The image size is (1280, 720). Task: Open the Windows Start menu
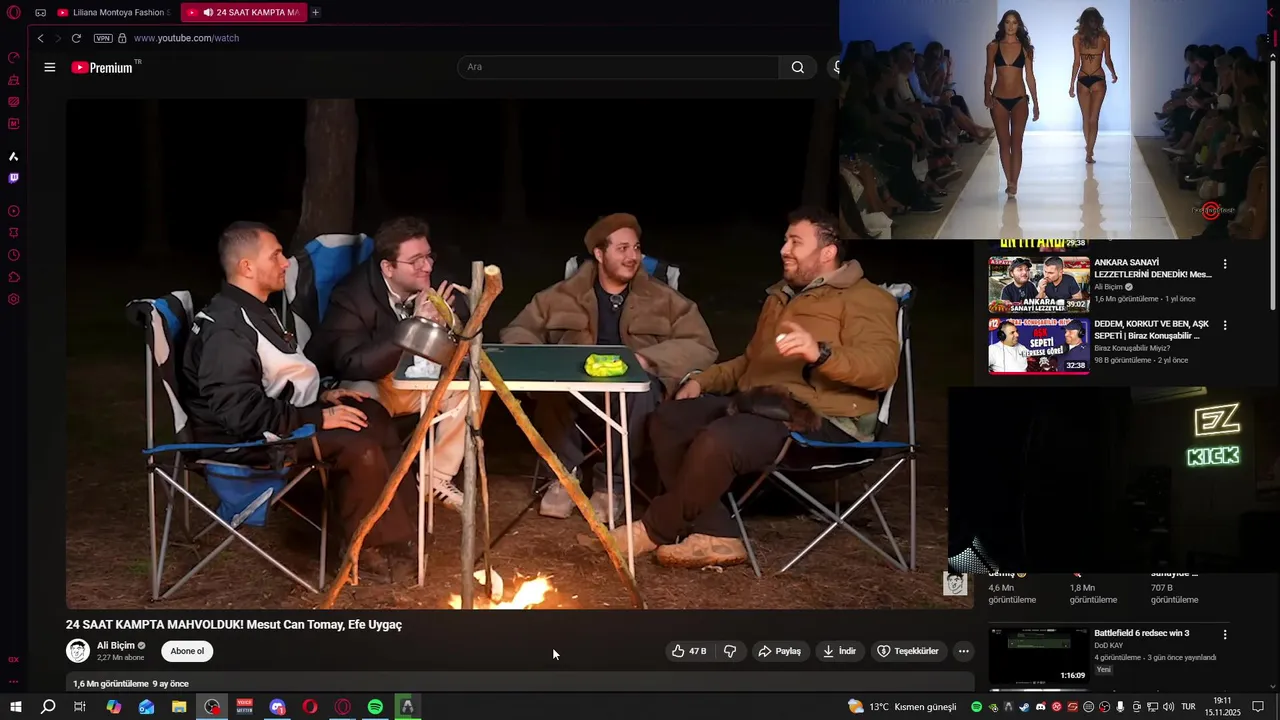point(15,707)
